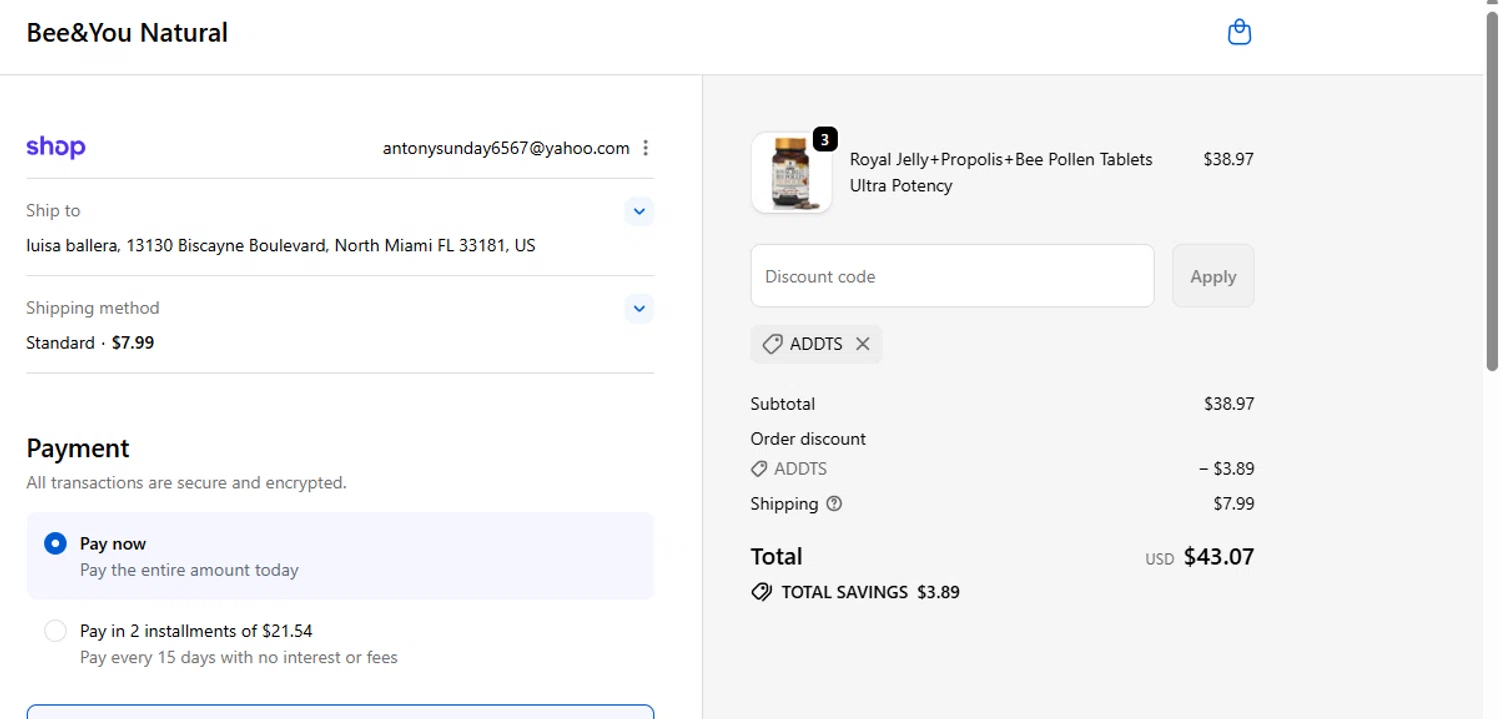
Task: Select Pay in 2 installments option
Action: click(x=55, y=631)
